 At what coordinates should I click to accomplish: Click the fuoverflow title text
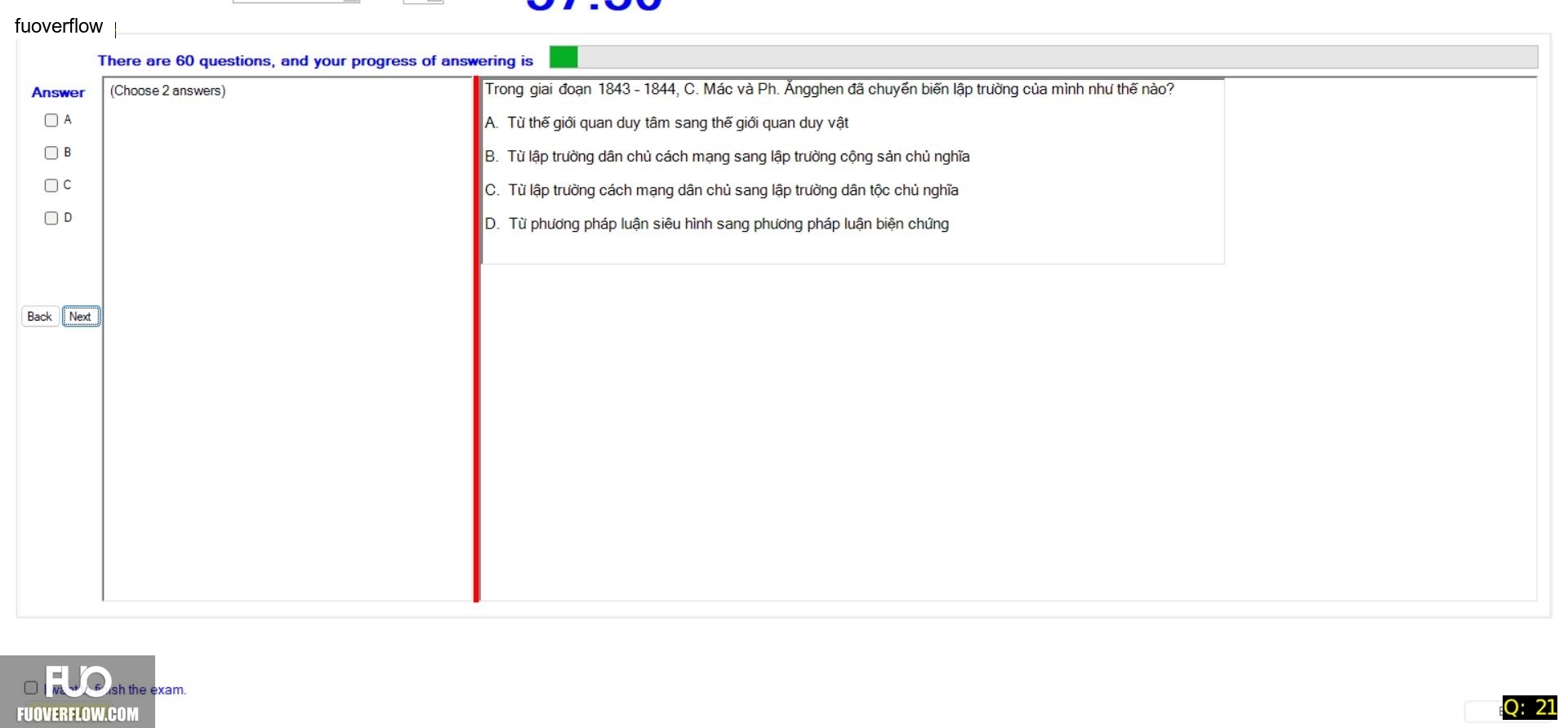tap(59, 26)
